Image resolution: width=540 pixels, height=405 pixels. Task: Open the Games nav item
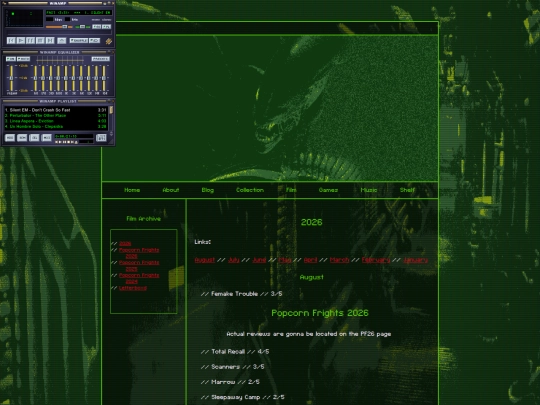click(328, 190)
